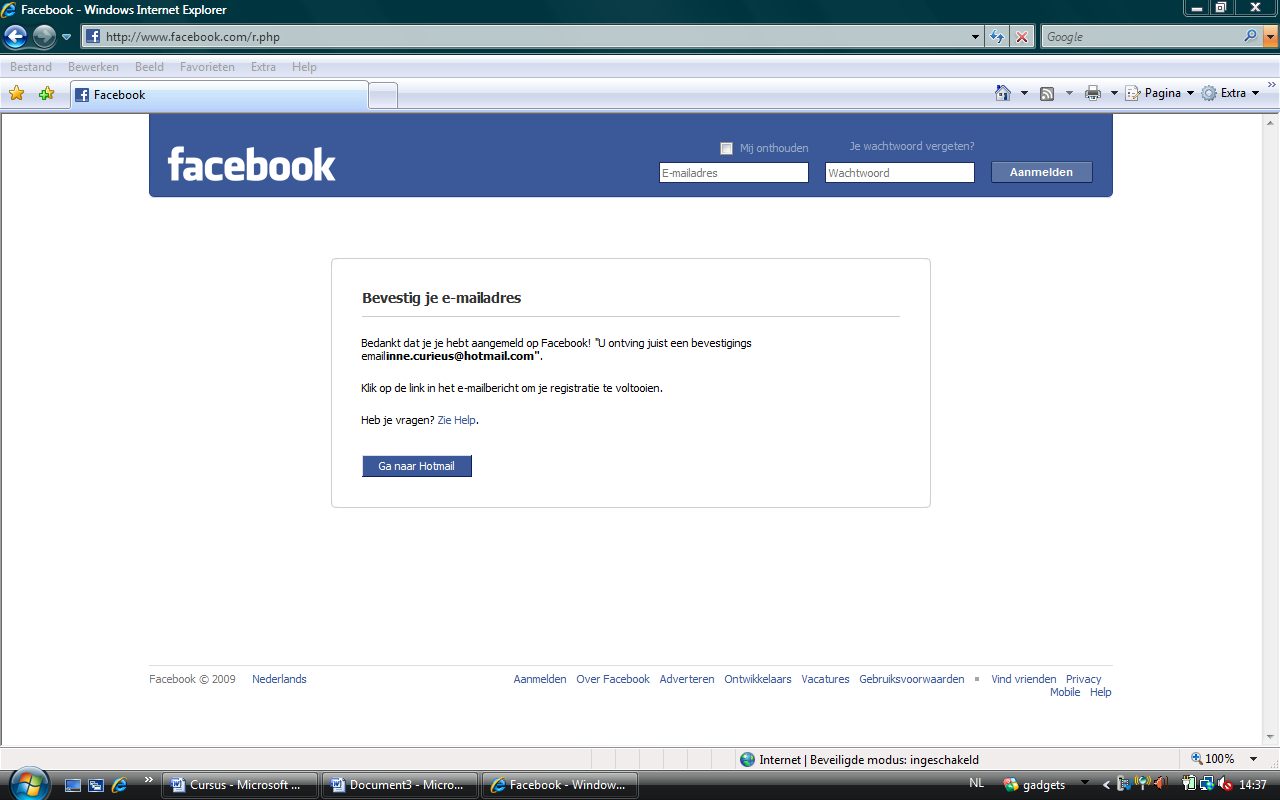Click the Print icon

(1093, 93)
